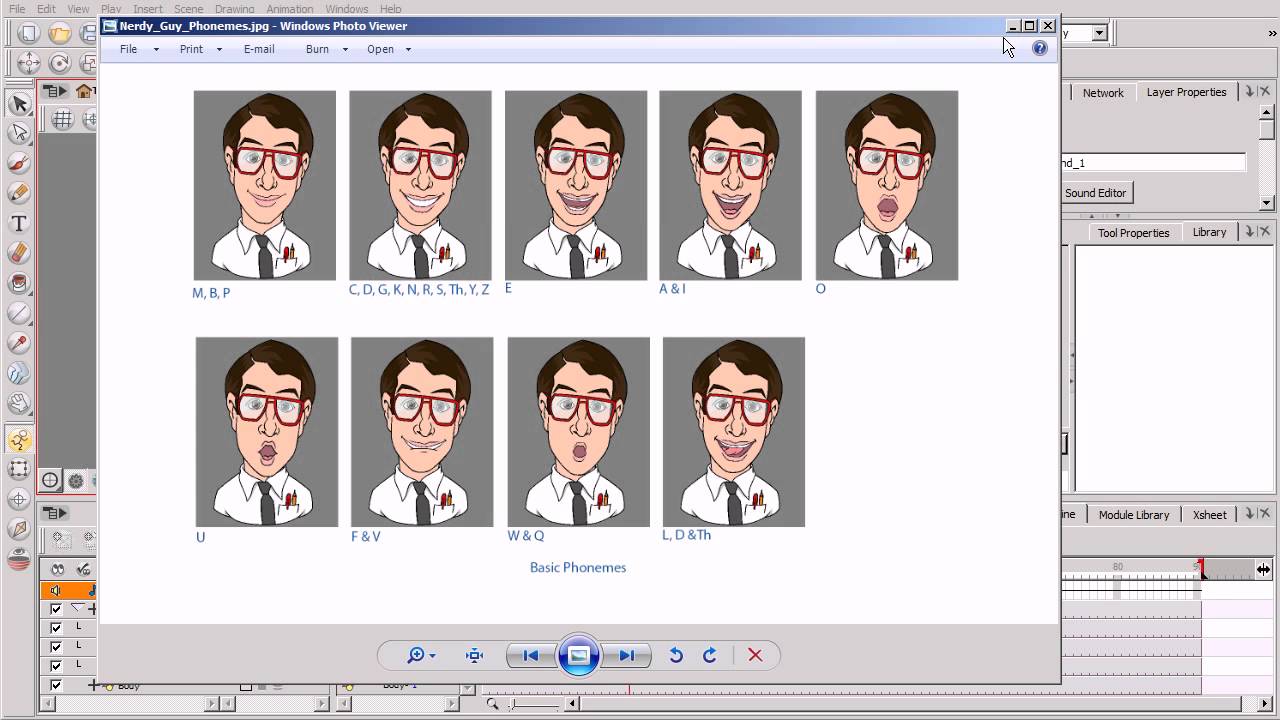
Task: Select the Hand grab tool
Action: pos(19,403)
